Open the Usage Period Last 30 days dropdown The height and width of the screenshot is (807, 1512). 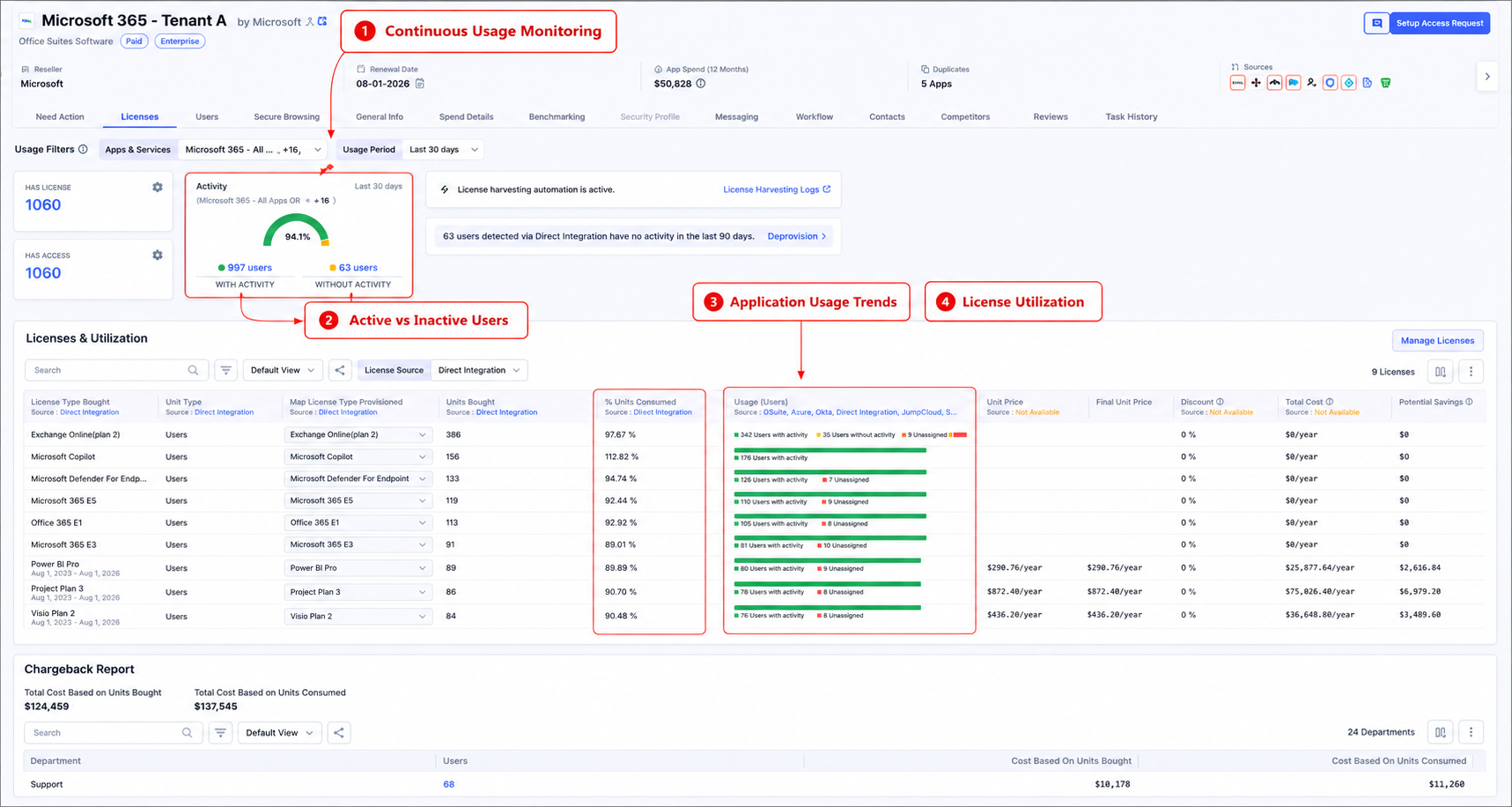point(444,150)
